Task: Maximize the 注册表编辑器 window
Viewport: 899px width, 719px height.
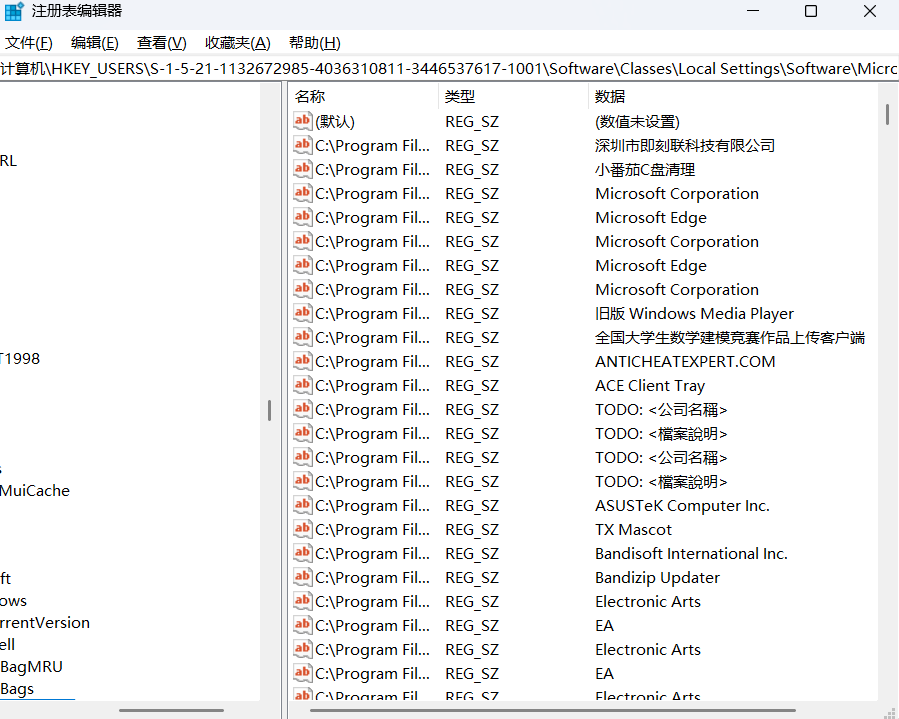Action: tap(811, 11)
